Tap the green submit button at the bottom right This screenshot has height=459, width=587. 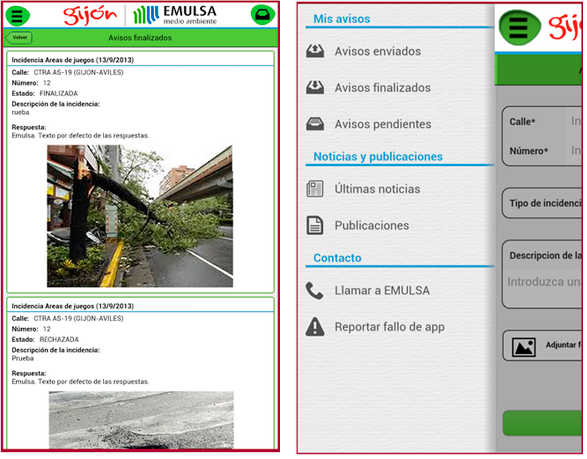tap(542, 423)
